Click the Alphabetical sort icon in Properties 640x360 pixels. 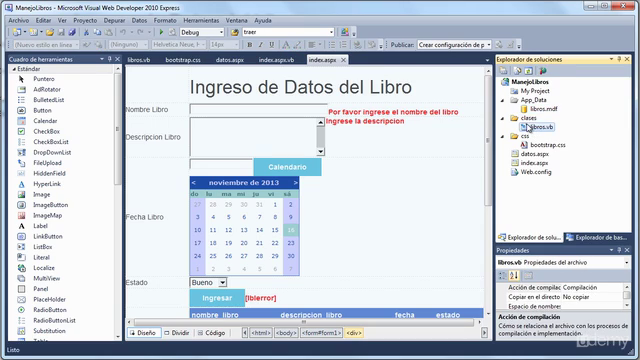[514, 276]
